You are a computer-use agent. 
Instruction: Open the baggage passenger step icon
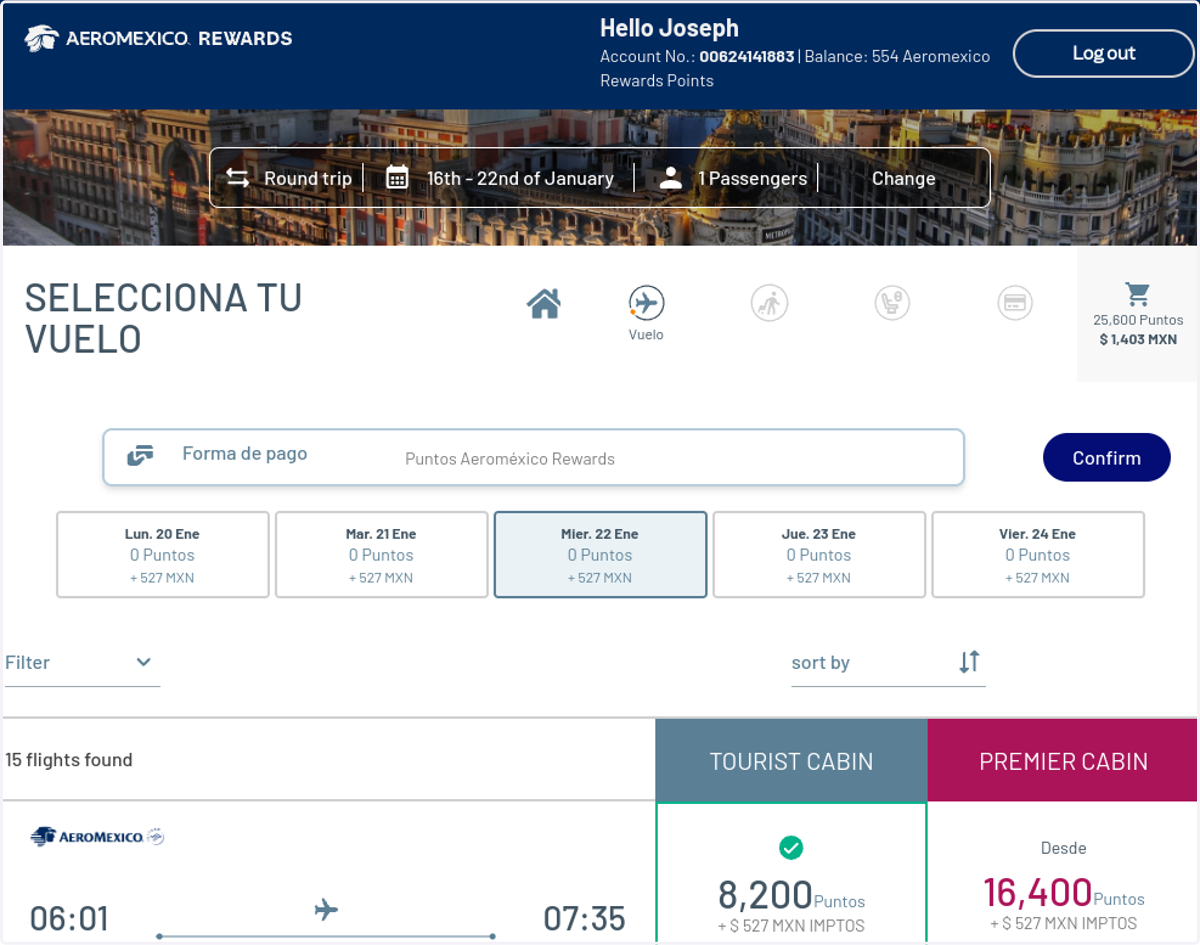(770, 303)
